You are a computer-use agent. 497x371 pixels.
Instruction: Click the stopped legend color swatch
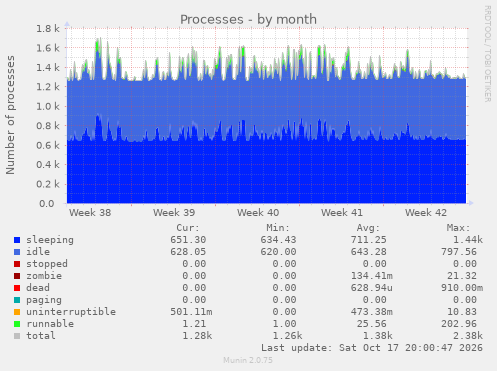coord(17,264)
